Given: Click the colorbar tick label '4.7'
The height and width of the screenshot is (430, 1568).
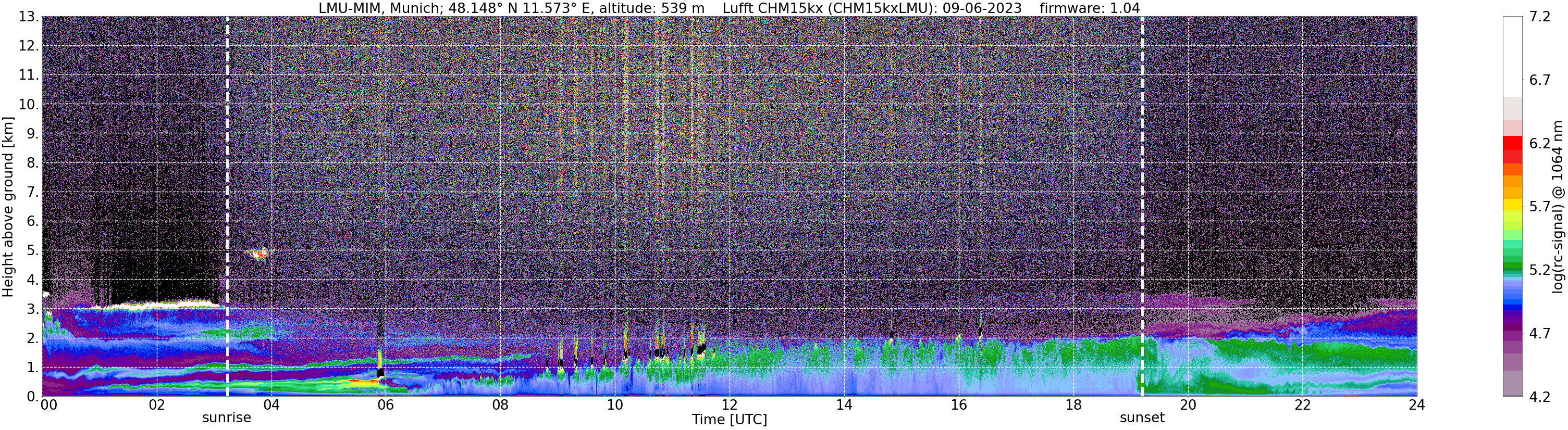Looking at the screenshot, I should pos(1540,333).
